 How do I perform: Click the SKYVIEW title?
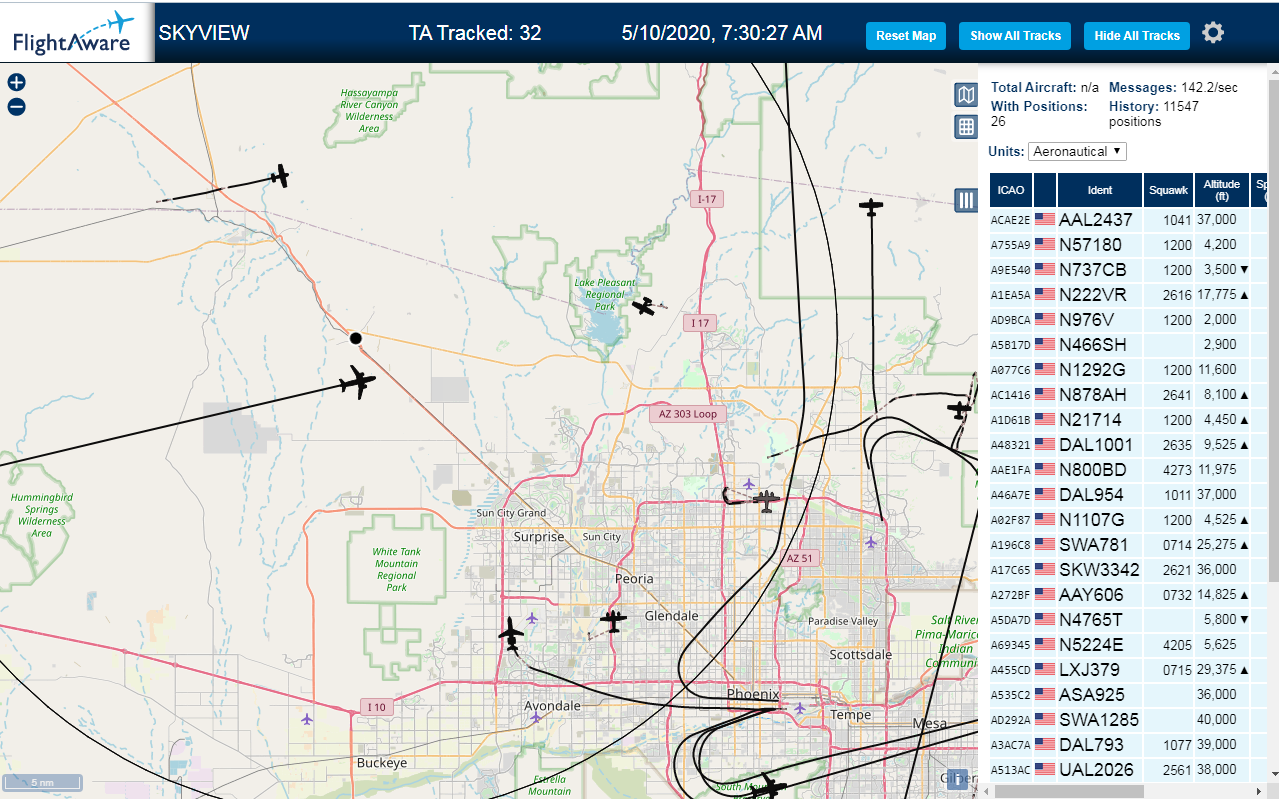pos(204,33)
